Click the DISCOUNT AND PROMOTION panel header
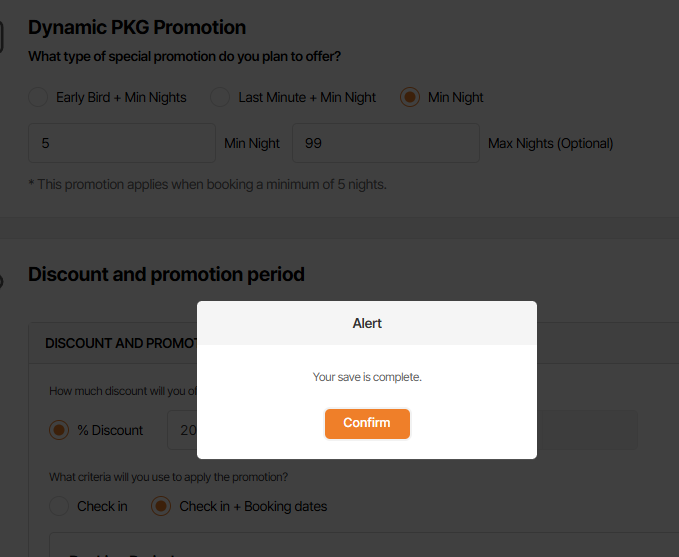 [120, 343]
